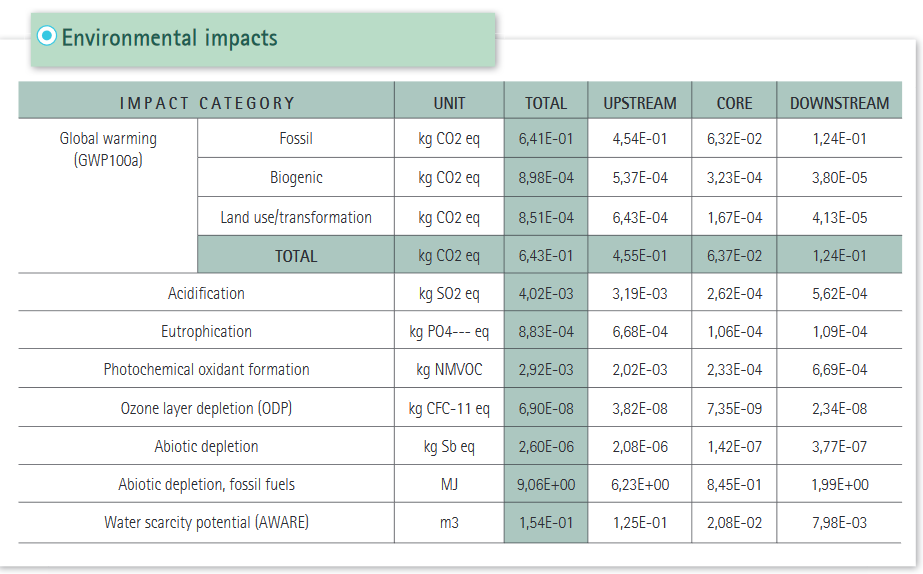Select the Environmental impacts heading text
This screenshot has width=923, height=574.
[x=170, y=38]
